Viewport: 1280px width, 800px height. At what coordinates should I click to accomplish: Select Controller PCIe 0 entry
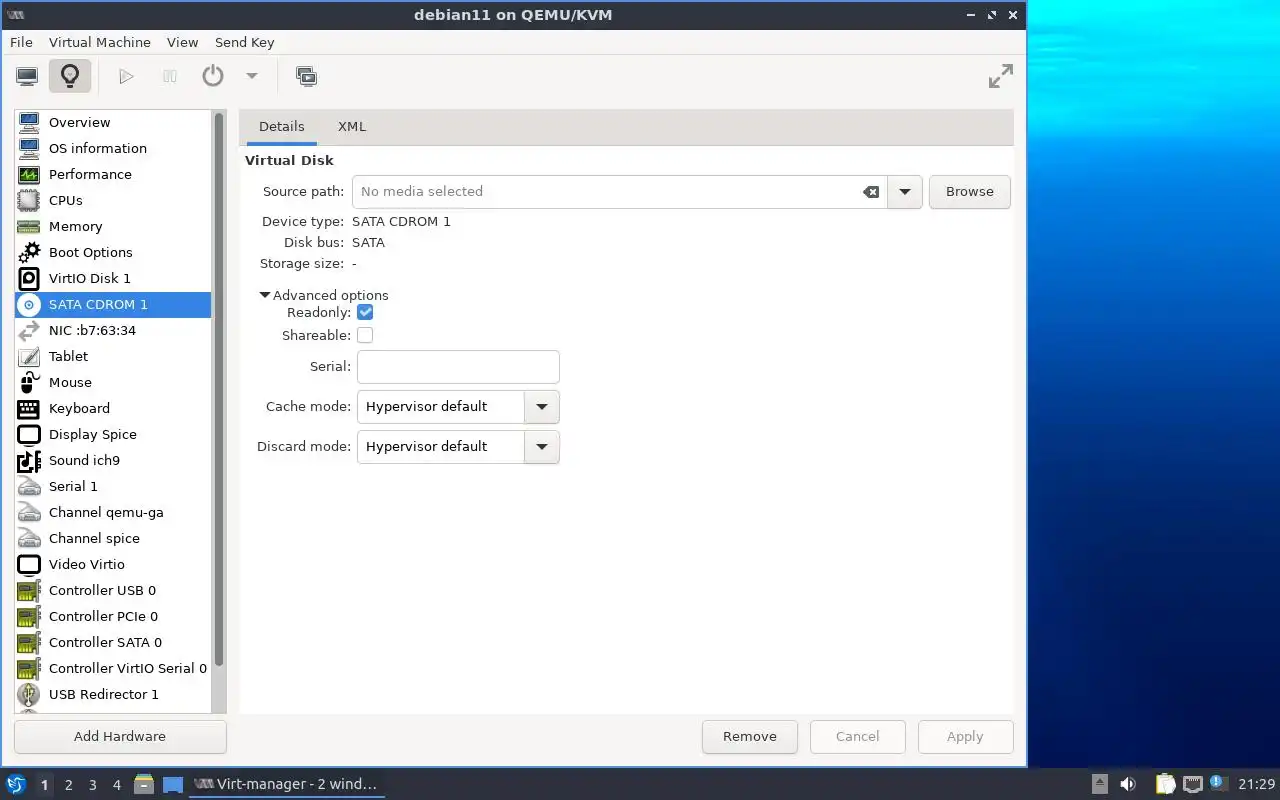pyautogui.click(x=113, y=616)
